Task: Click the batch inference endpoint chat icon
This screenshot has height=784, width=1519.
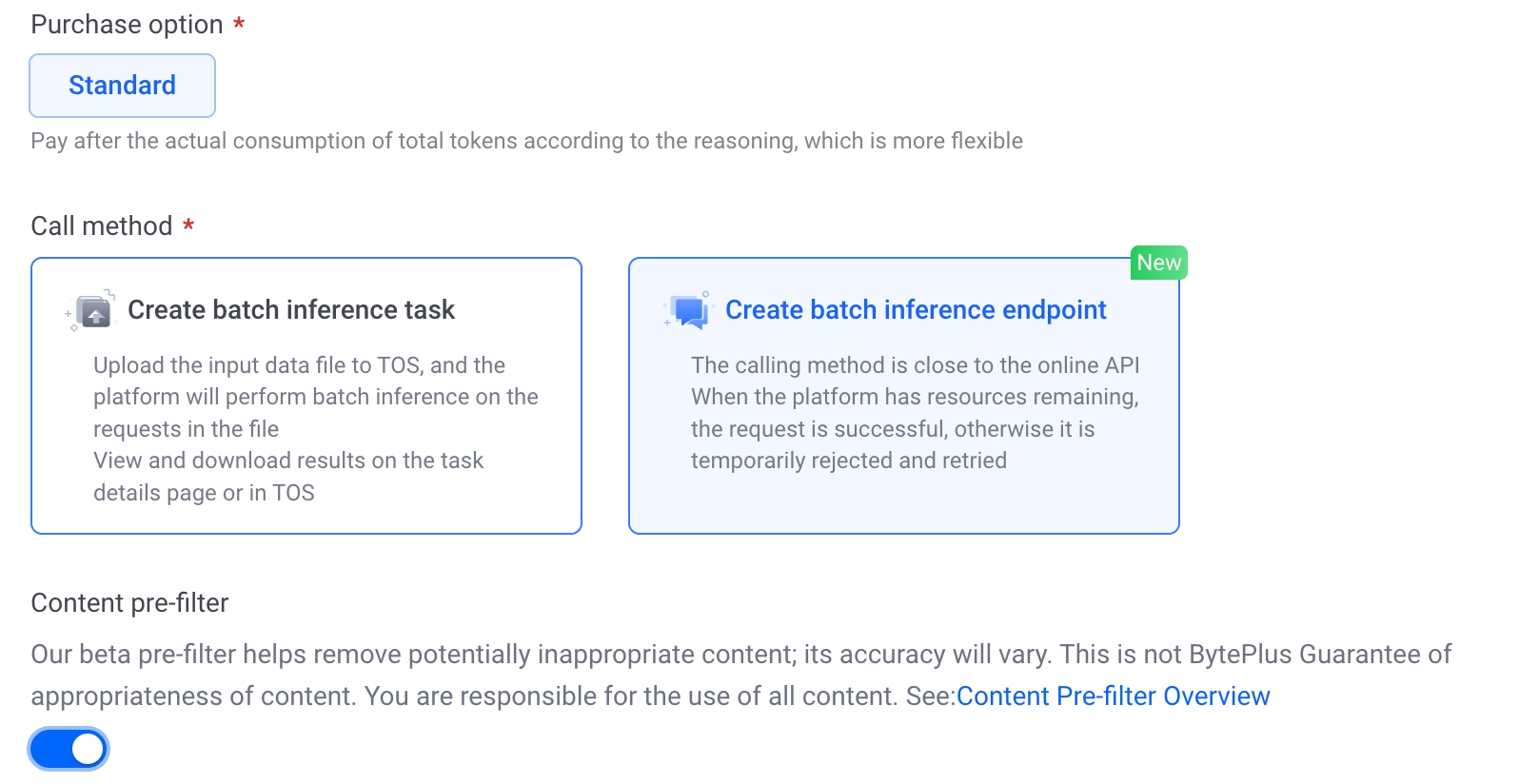Action: (690, 310)
